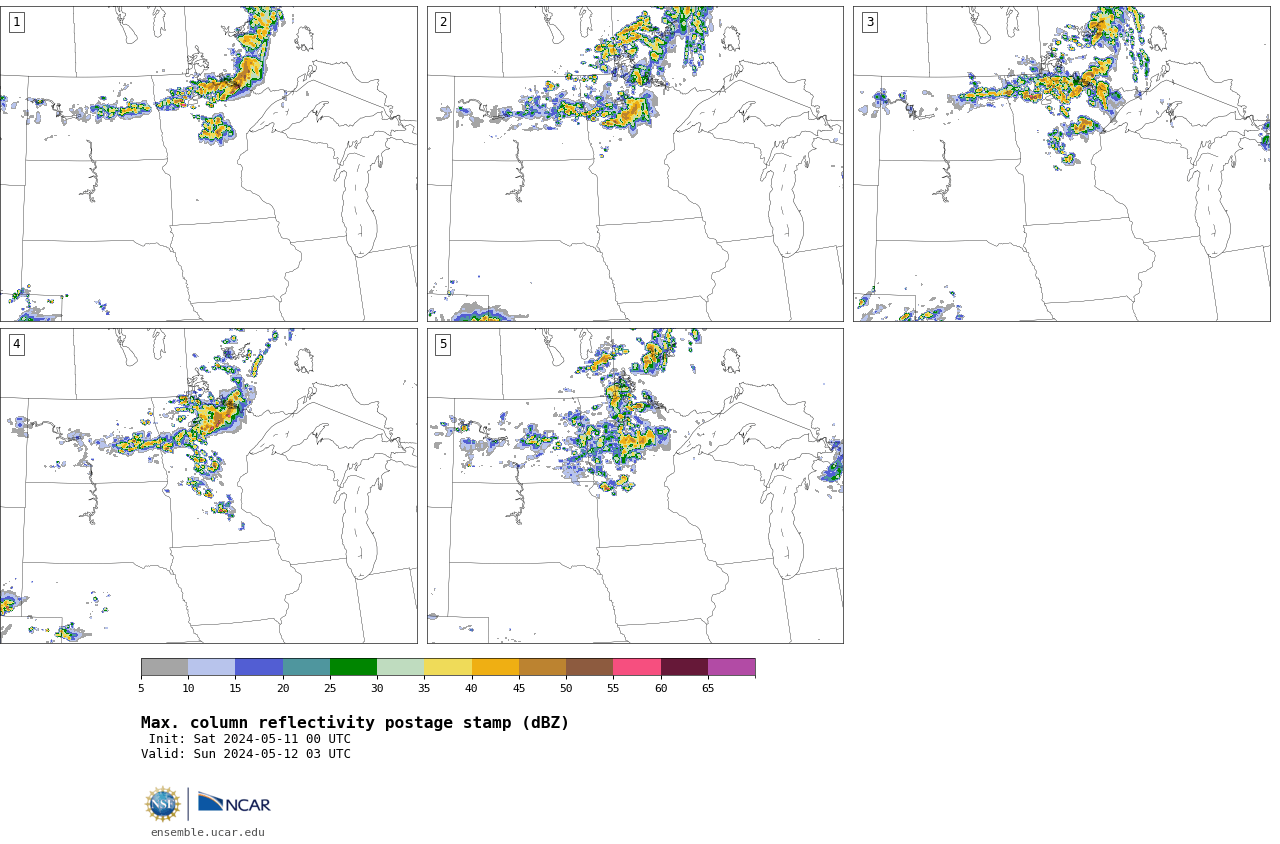Click the tan-brown 45-50 dBZ swatch
This screenshot has width=1280, height=844.
click(x=542, y=667)
